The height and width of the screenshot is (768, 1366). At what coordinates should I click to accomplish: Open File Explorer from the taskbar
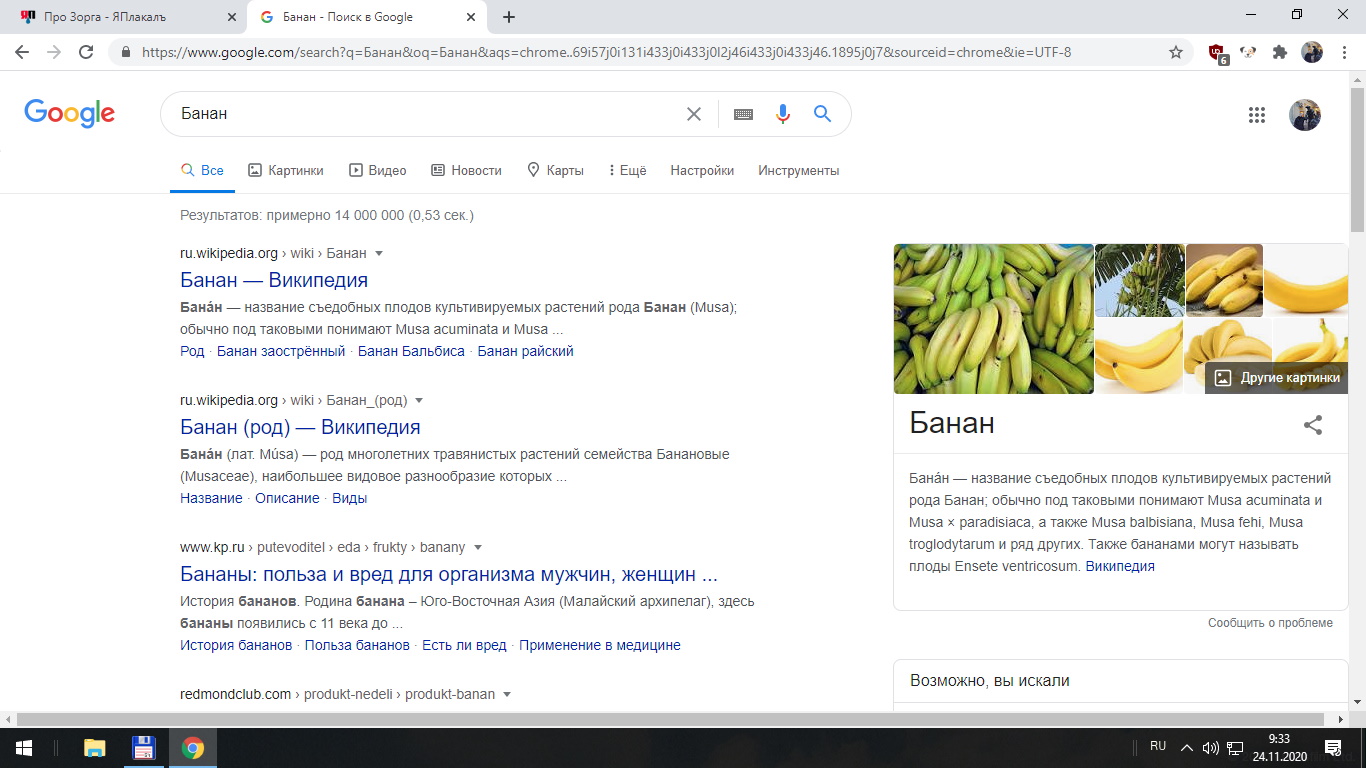95,748
